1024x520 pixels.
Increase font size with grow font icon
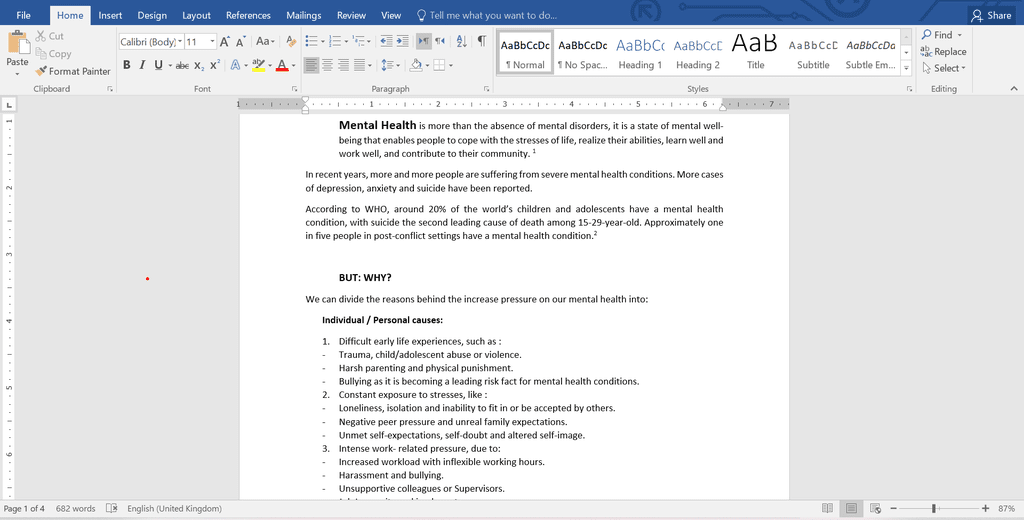click(225, 42)
